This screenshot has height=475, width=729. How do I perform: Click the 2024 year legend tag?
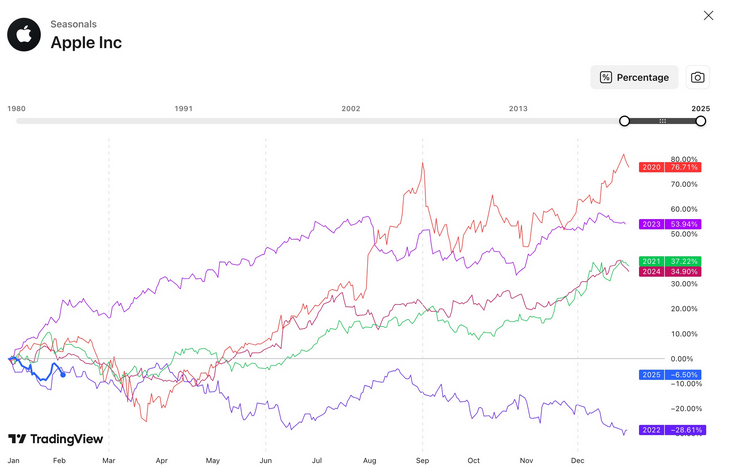651,272
